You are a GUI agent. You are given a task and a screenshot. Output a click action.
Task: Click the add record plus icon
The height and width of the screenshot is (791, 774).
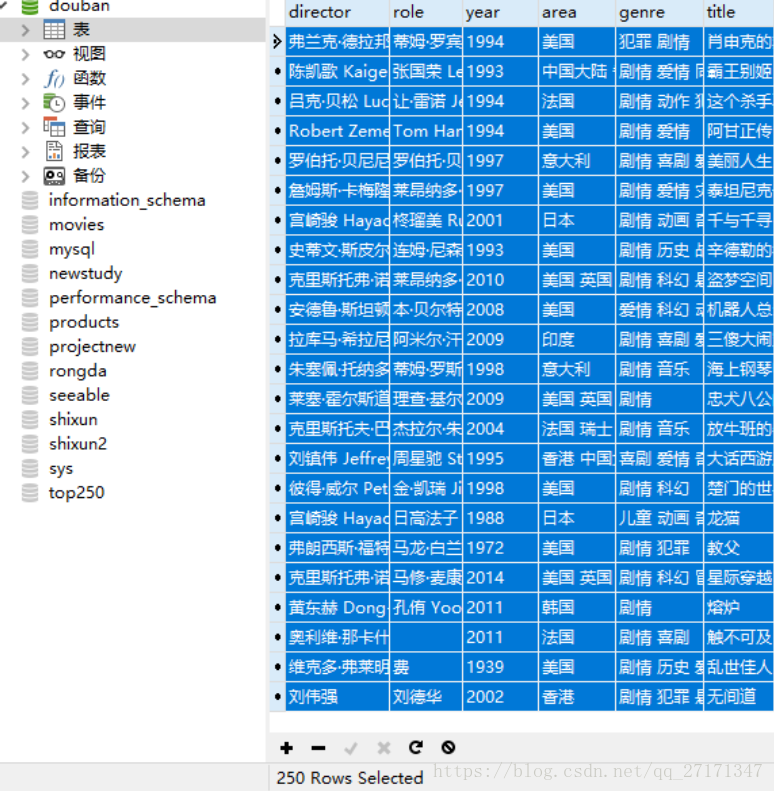click(287, 748)
